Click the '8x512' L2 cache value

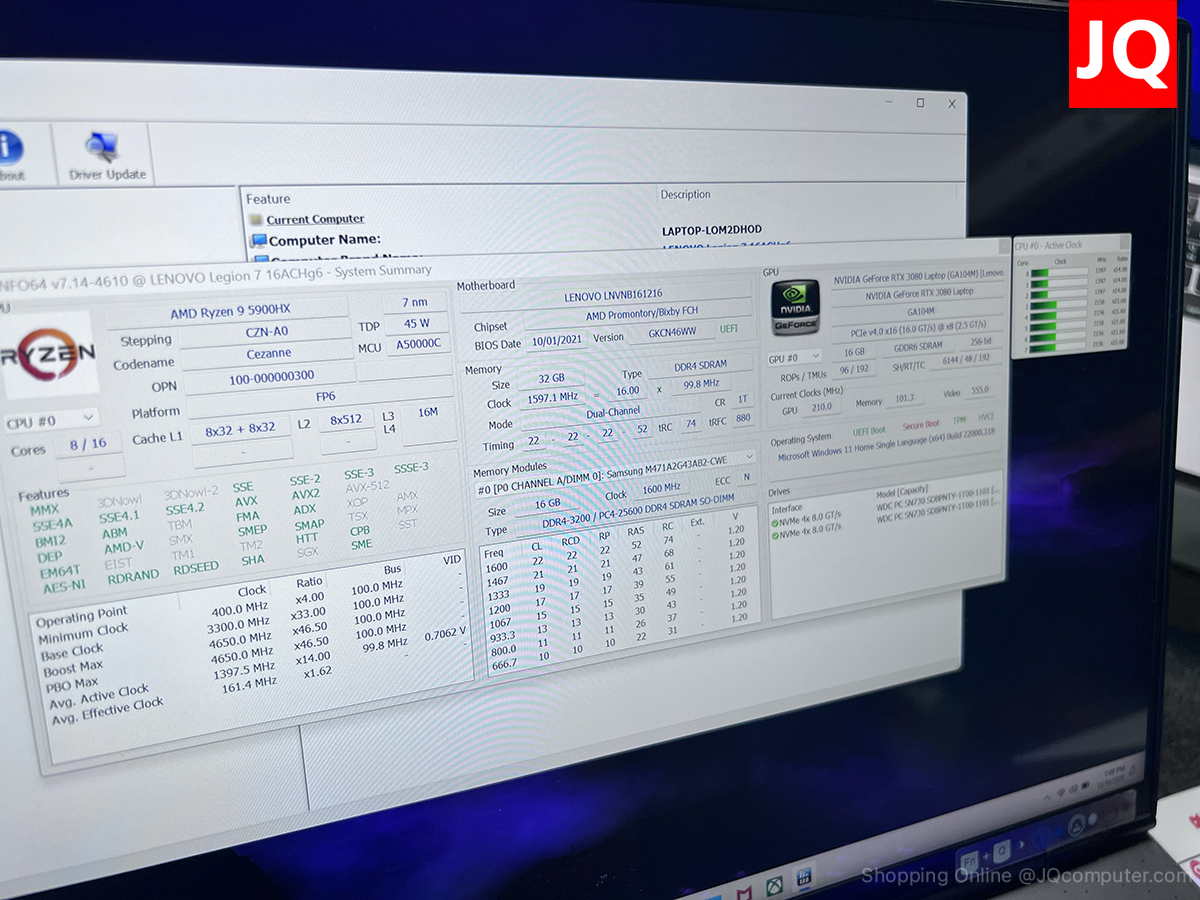pos(346,420)
